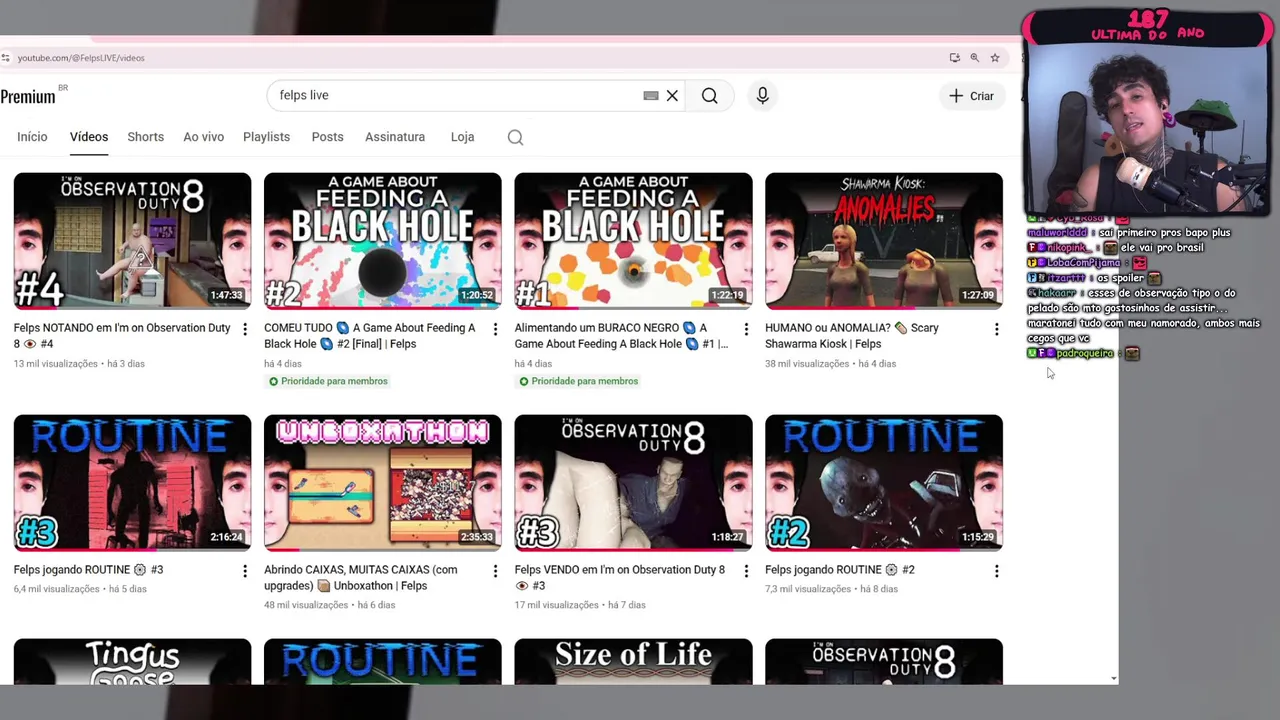
Task: Open title COMEU TUDO Feeding A Black Hole
Action: [370, 336]
